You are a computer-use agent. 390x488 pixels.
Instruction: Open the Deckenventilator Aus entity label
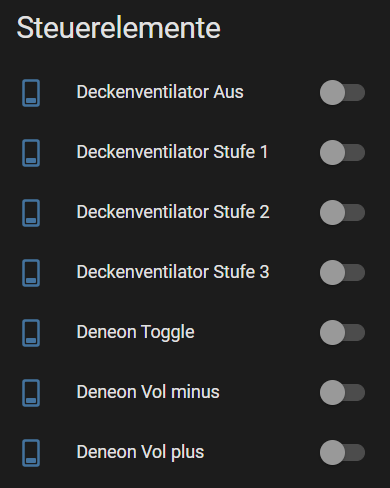[160, 92]
